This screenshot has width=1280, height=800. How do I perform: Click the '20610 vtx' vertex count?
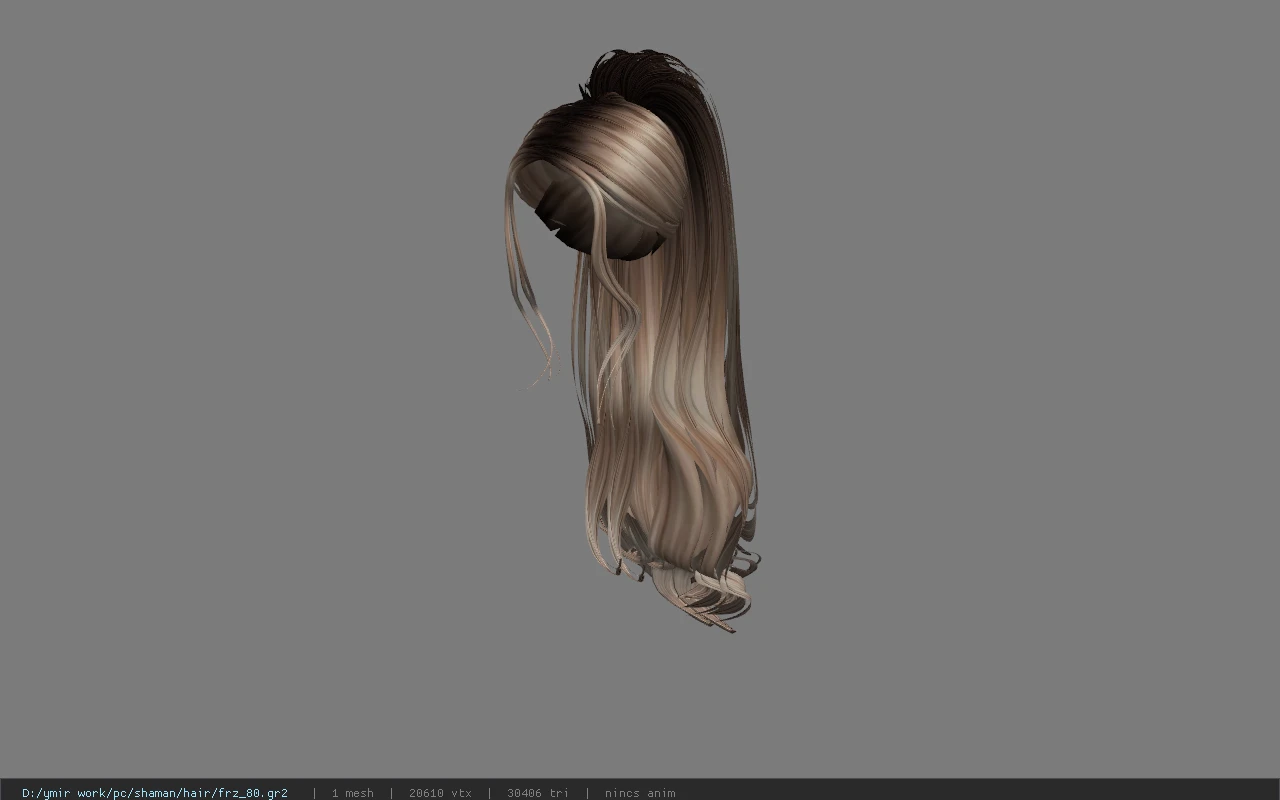440,793
